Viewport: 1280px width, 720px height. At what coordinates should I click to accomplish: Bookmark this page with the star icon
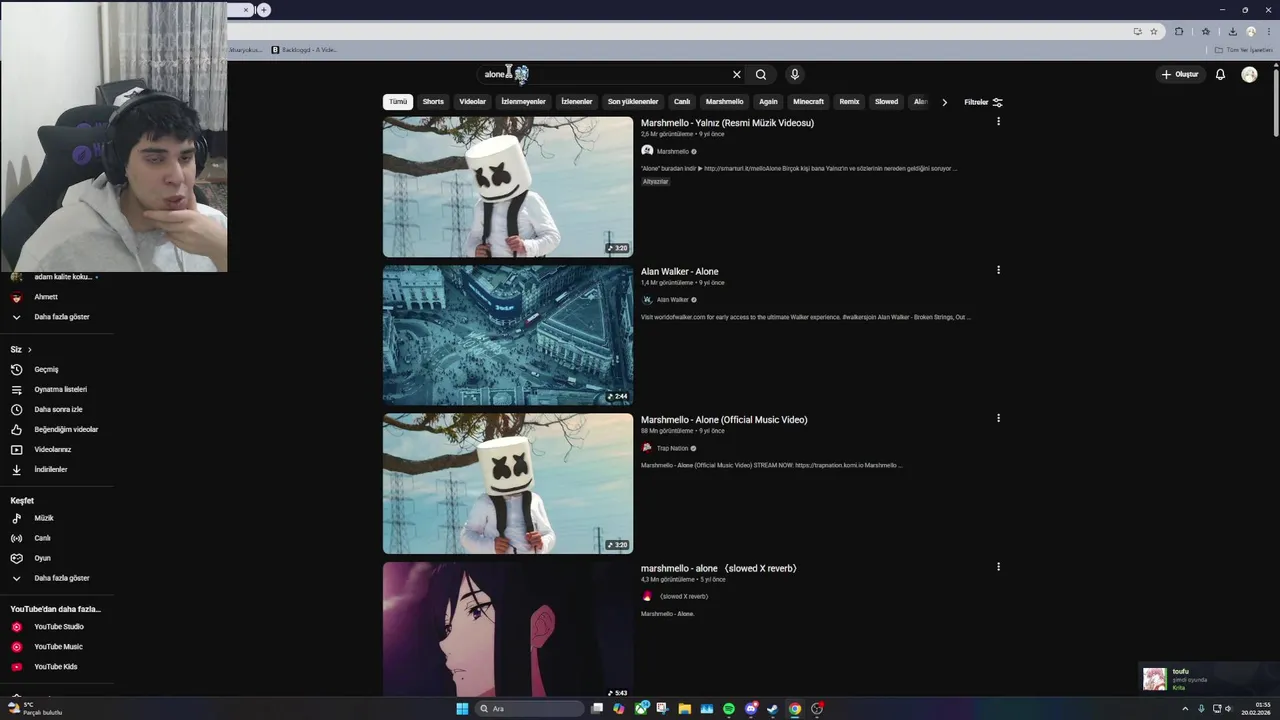(1153, 31)
